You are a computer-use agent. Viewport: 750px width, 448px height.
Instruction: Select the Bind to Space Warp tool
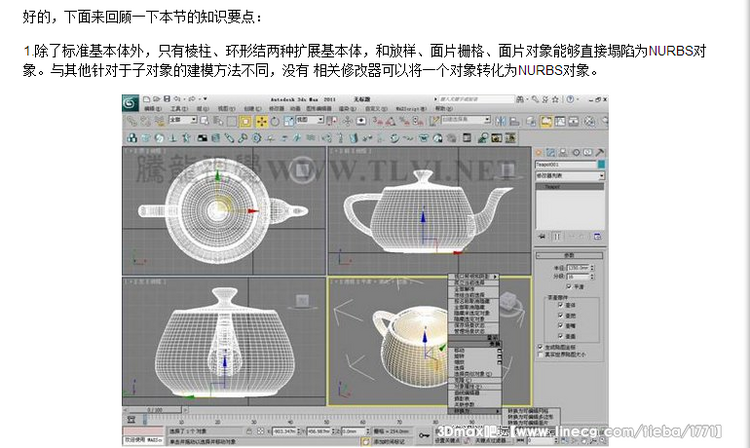[x=160, y=121]
